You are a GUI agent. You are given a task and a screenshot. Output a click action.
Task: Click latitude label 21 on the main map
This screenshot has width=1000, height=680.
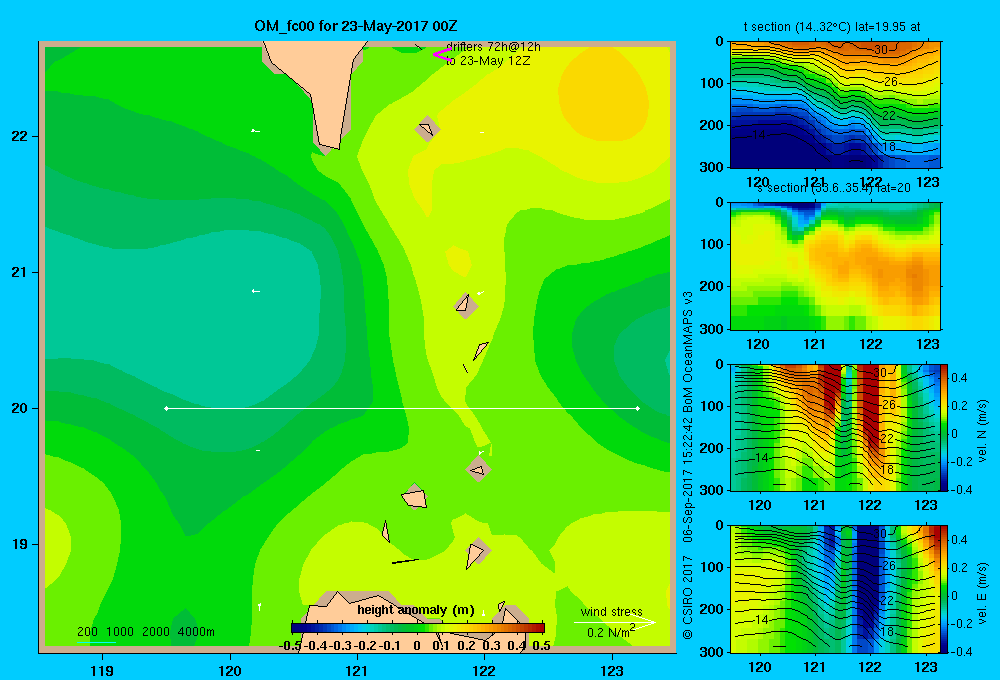pyautogui.click(x=19, y=272)
